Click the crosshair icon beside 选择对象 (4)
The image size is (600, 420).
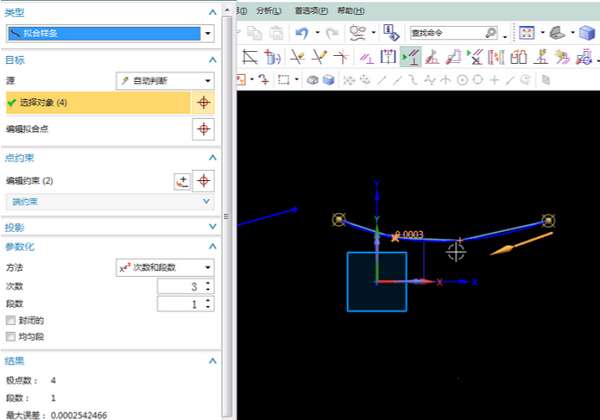tap(203, 103)
